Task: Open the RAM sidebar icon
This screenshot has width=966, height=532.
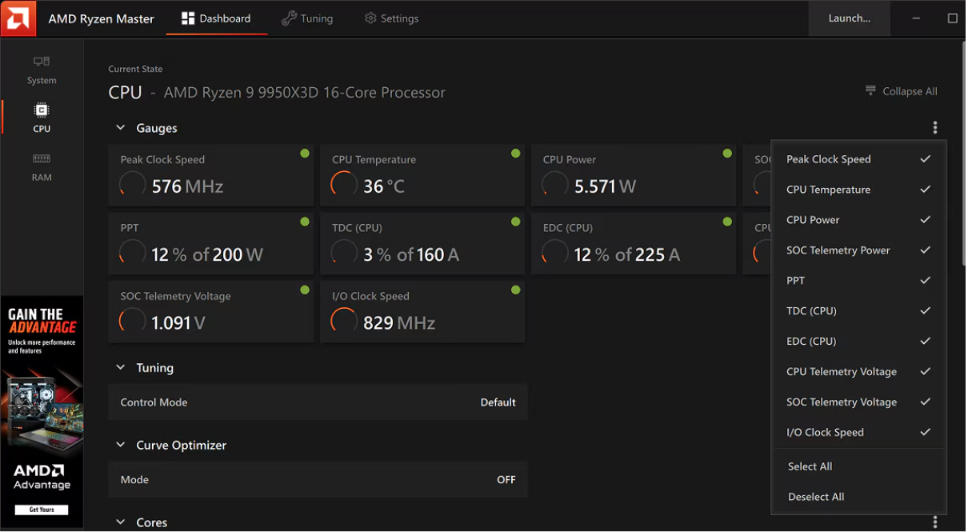Action: [x=41, y=159]
